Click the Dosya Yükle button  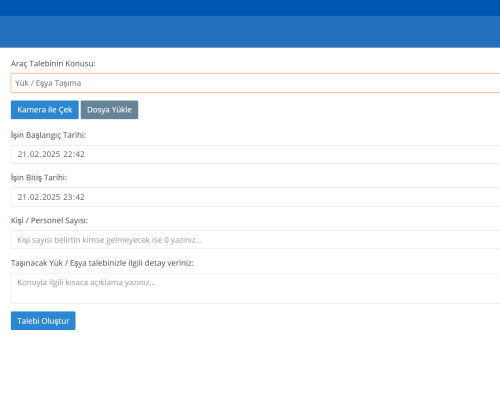tap(109, 110)
